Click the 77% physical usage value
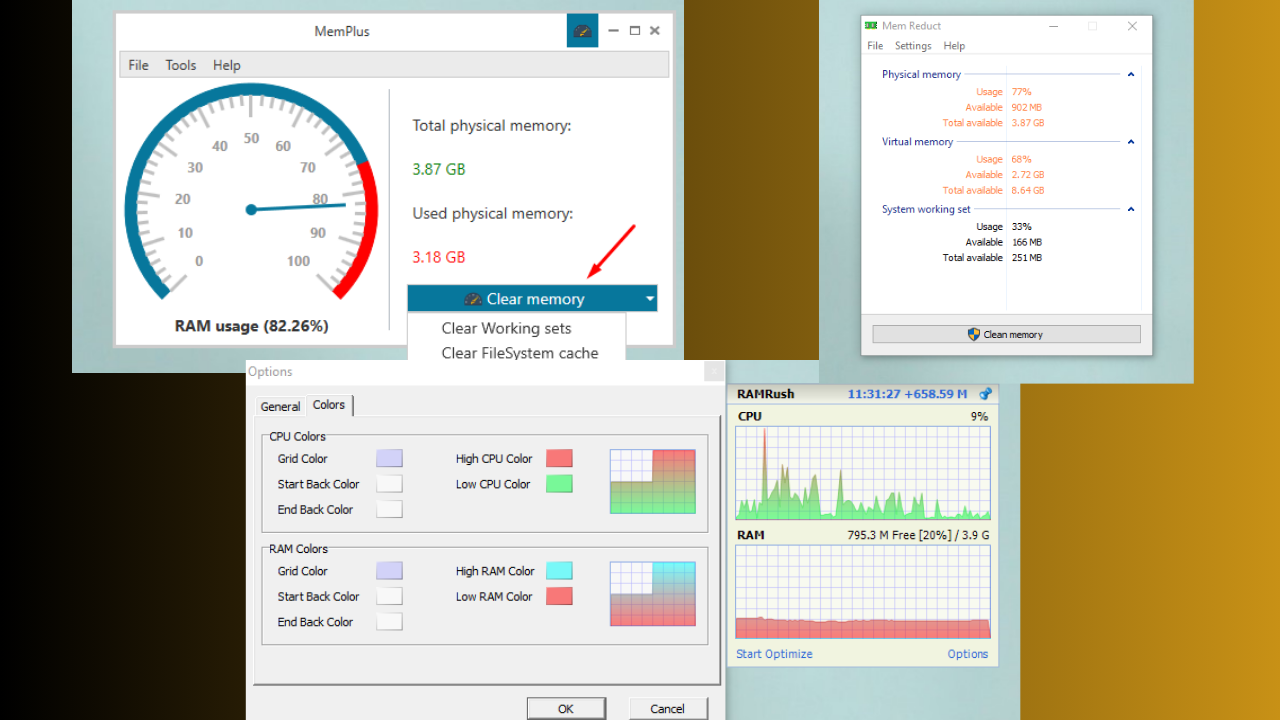Screen dimensions: 1280x720 point(1021,92)
